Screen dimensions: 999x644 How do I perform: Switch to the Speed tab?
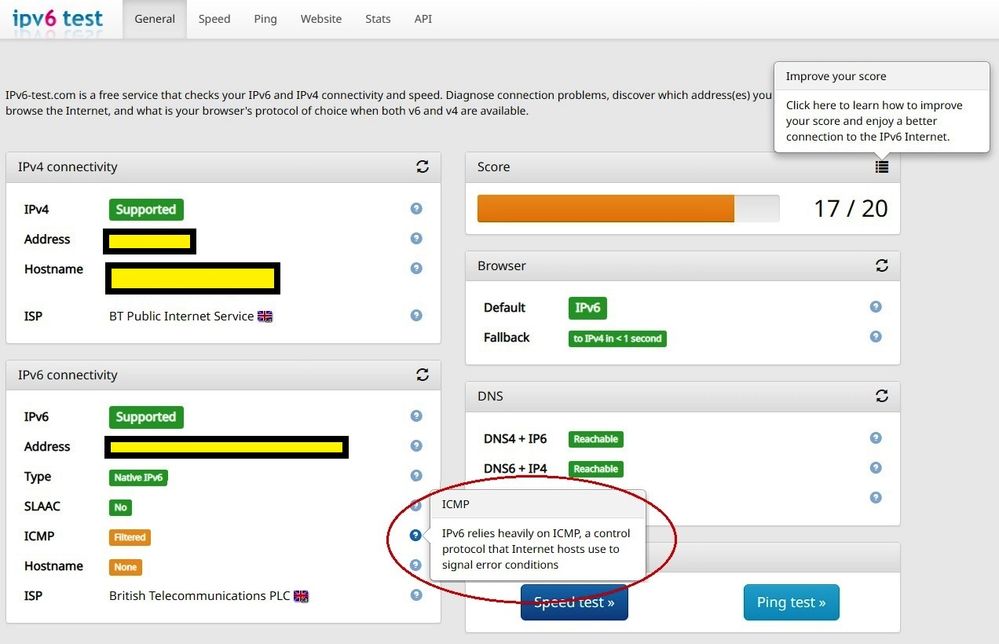pyautogui.click(x=214, y=19)
